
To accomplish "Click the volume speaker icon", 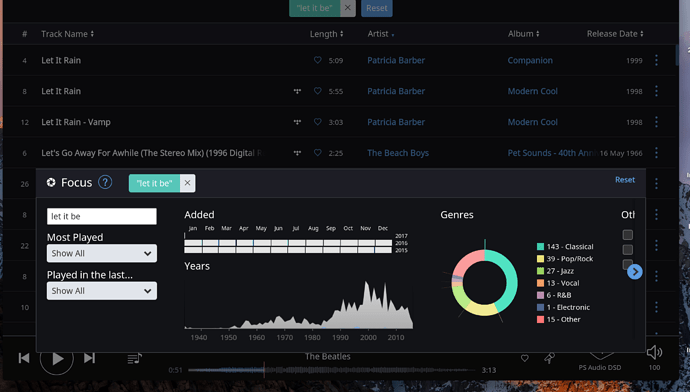I will click(654, 352).
